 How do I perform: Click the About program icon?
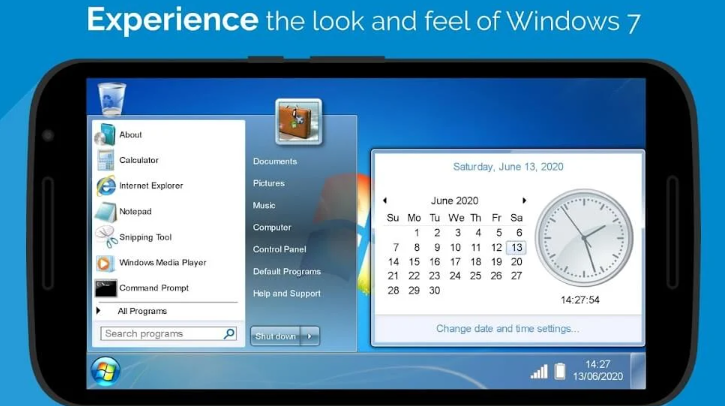[105, 135]
